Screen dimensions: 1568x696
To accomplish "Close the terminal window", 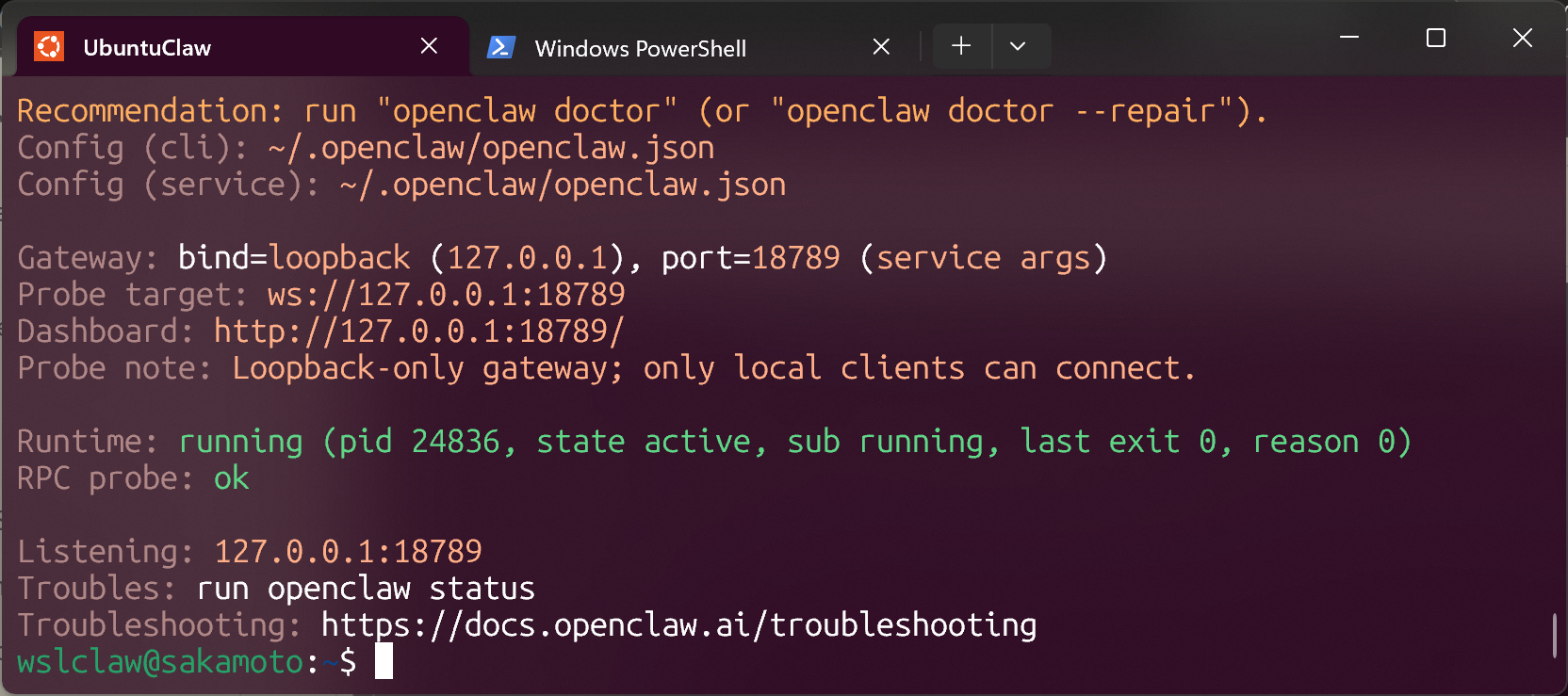I will coord(1523,38).
